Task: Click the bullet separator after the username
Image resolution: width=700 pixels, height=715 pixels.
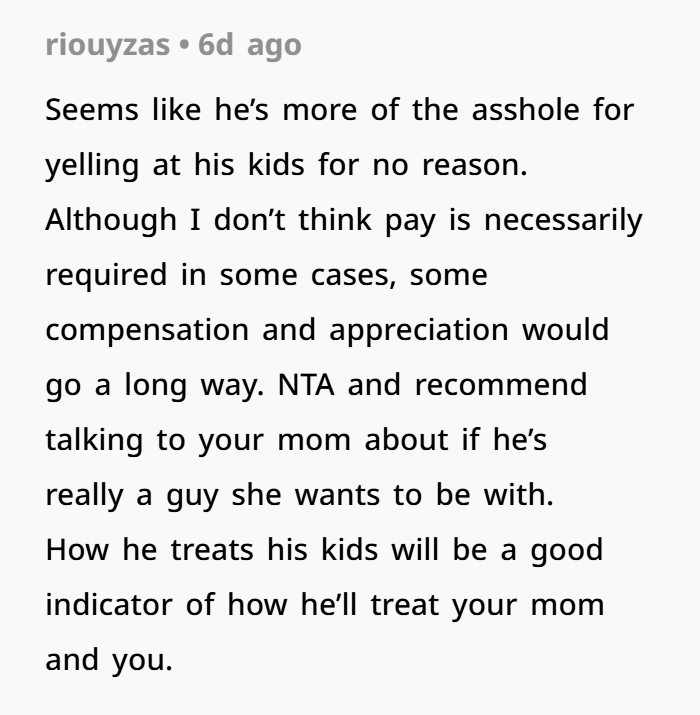Action: (x=184, y=46)
